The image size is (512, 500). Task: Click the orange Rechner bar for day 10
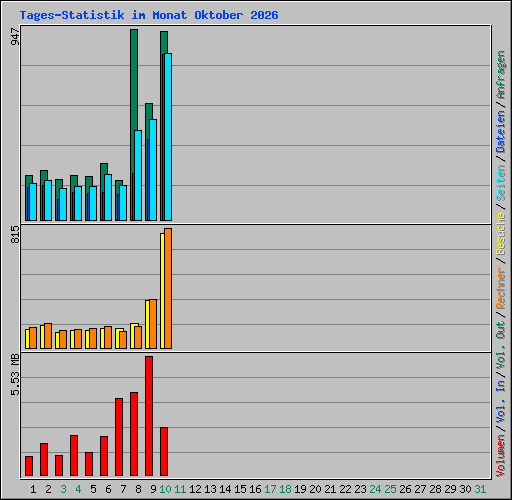click(x=168, y=289)
